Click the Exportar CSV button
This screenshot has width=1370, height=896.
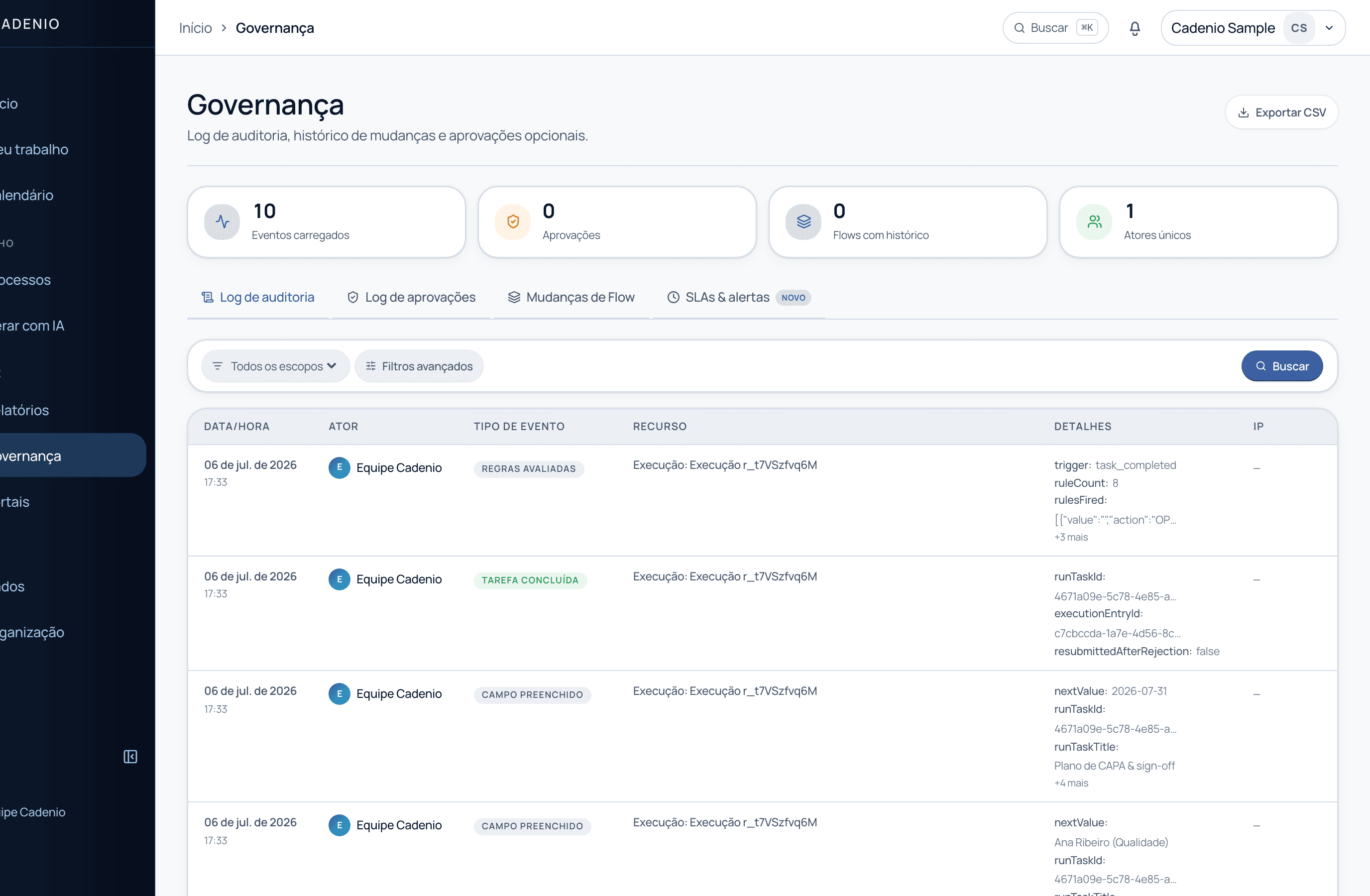(x=1281, y=112)
